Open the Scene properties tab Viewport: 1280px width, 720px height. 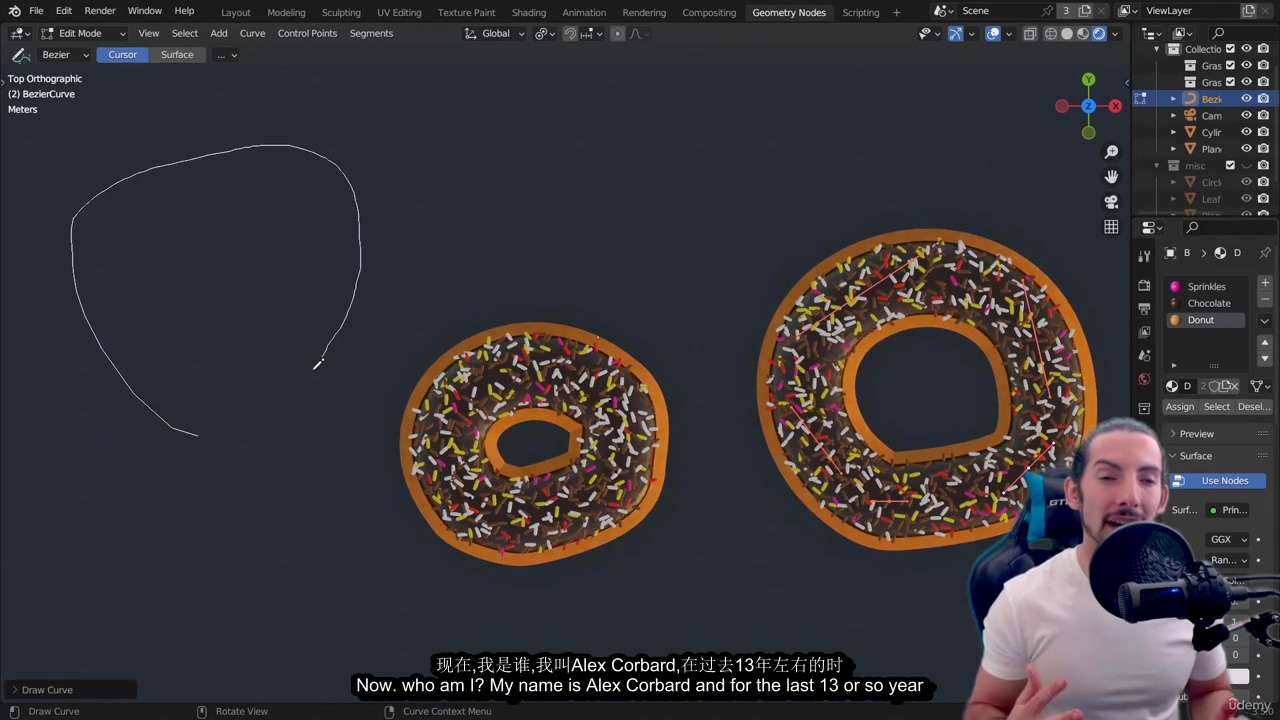(1144, 355)
